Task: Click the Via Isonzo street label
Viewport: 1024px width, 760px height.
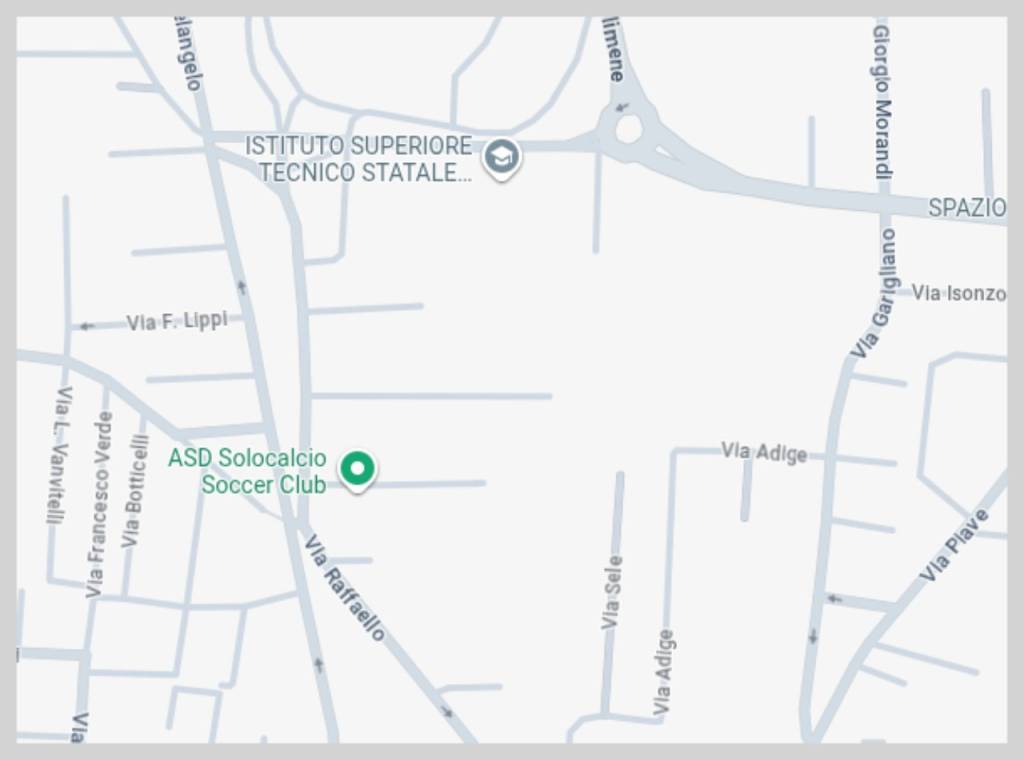Action: point(959,293)
